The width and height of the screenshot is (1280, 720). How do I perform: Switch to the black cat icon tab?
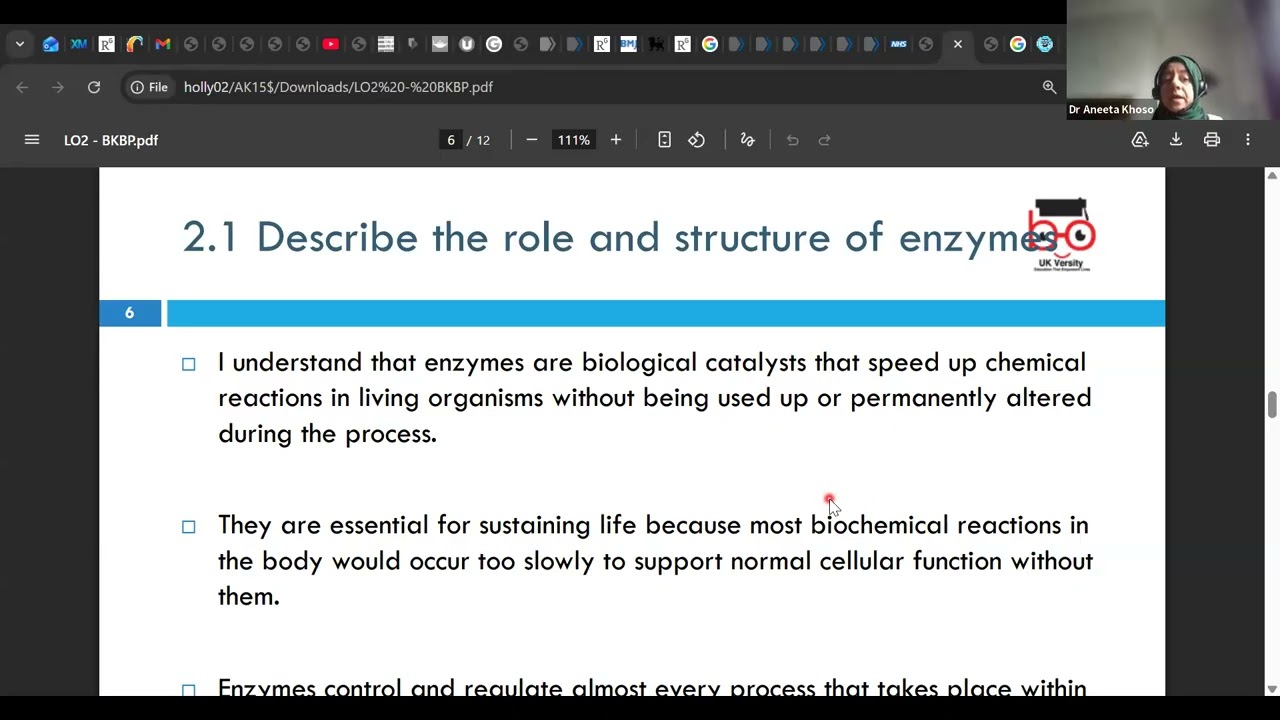656,44
